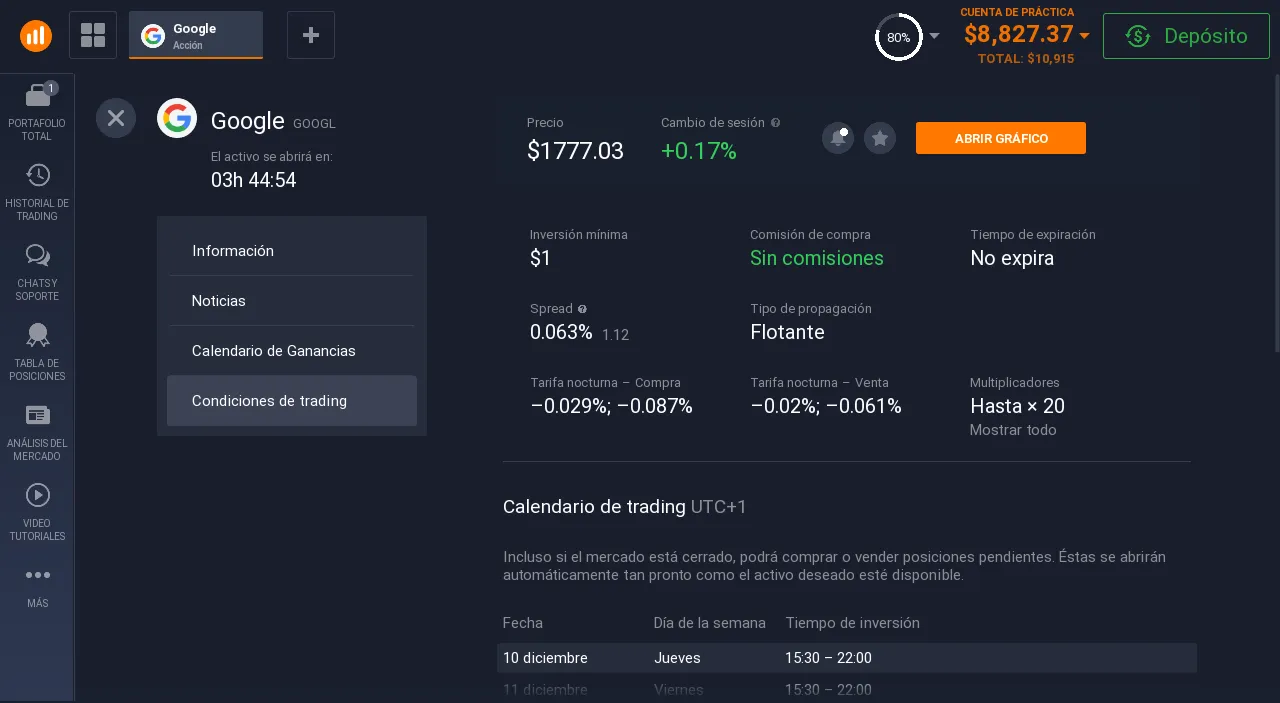This screenshot has height=703, width=1280.
Task: Set a price alert with bell icon
Action: tap(838, 138)
